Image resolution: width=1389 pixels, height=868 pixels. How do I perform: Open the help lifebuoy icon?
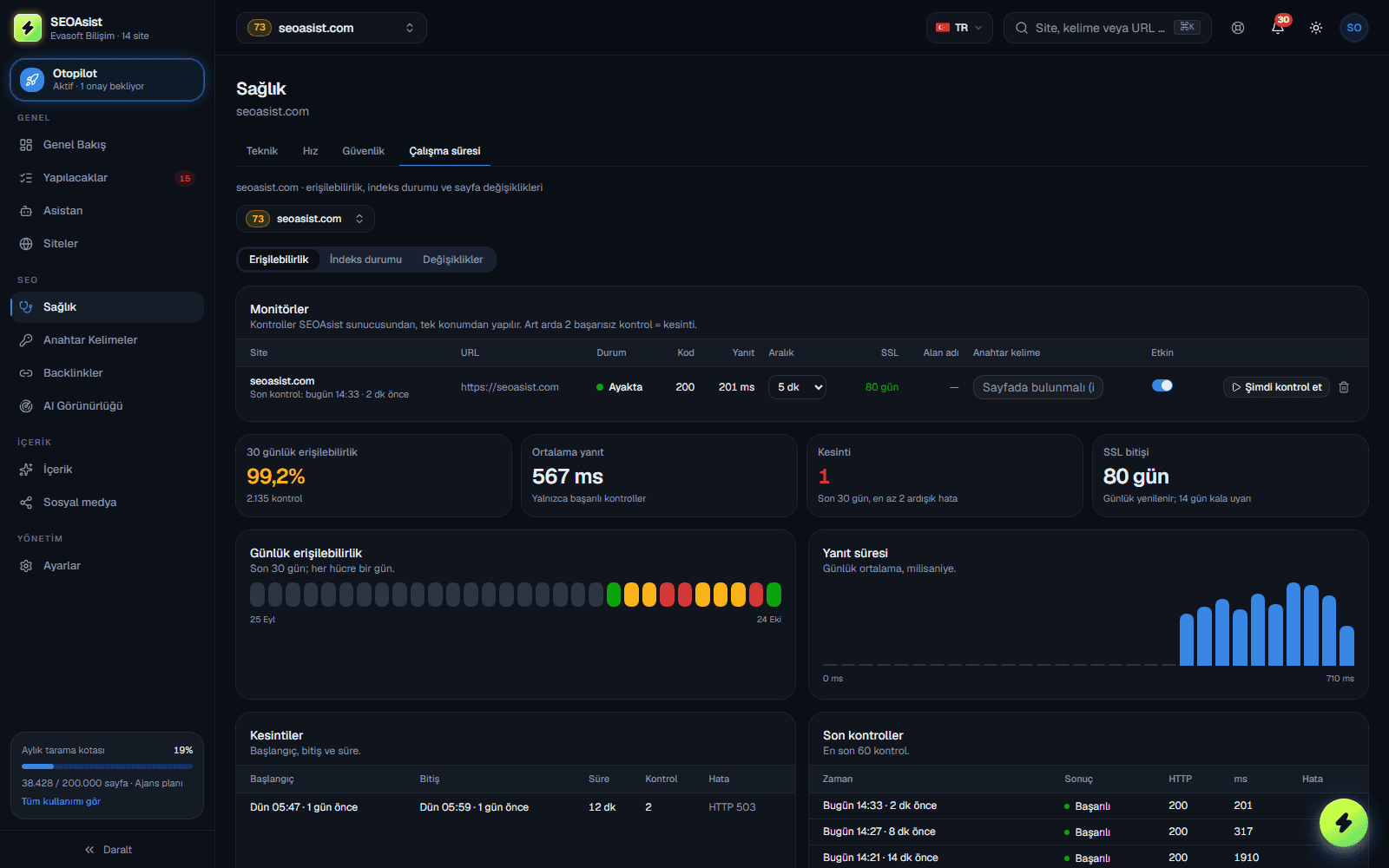point(1238,28)
